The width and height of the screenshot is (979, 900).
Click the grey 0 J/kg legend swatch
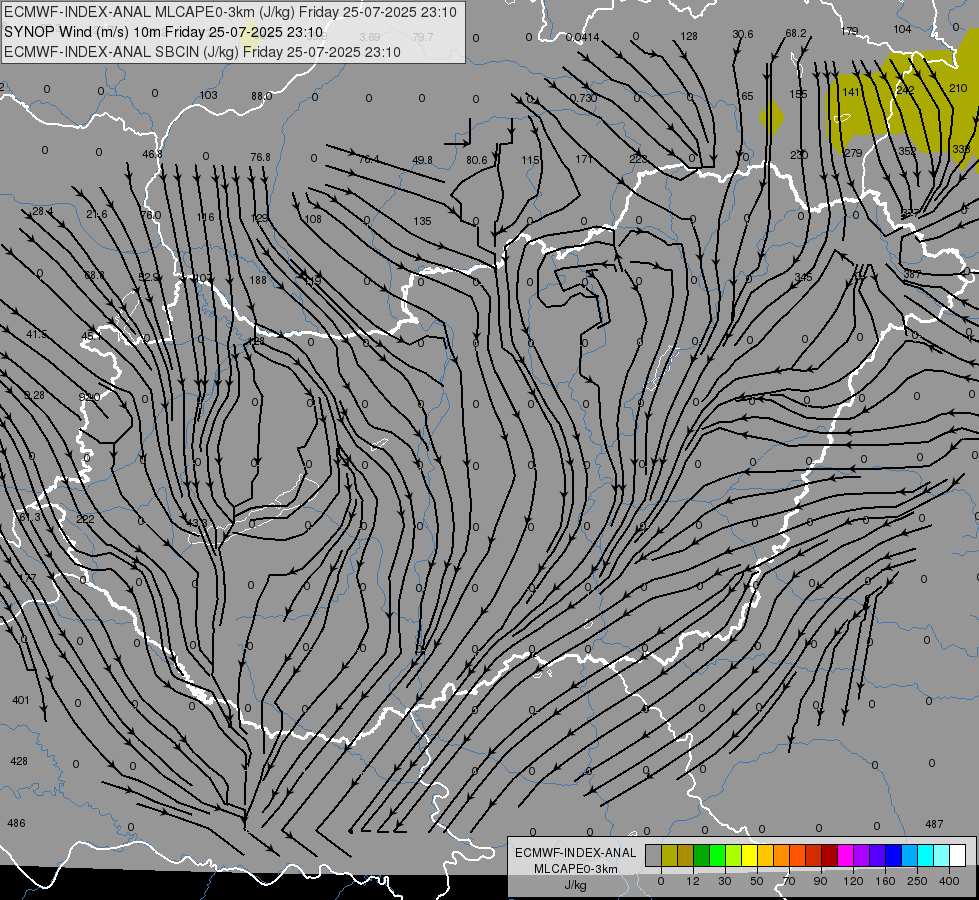653,856
